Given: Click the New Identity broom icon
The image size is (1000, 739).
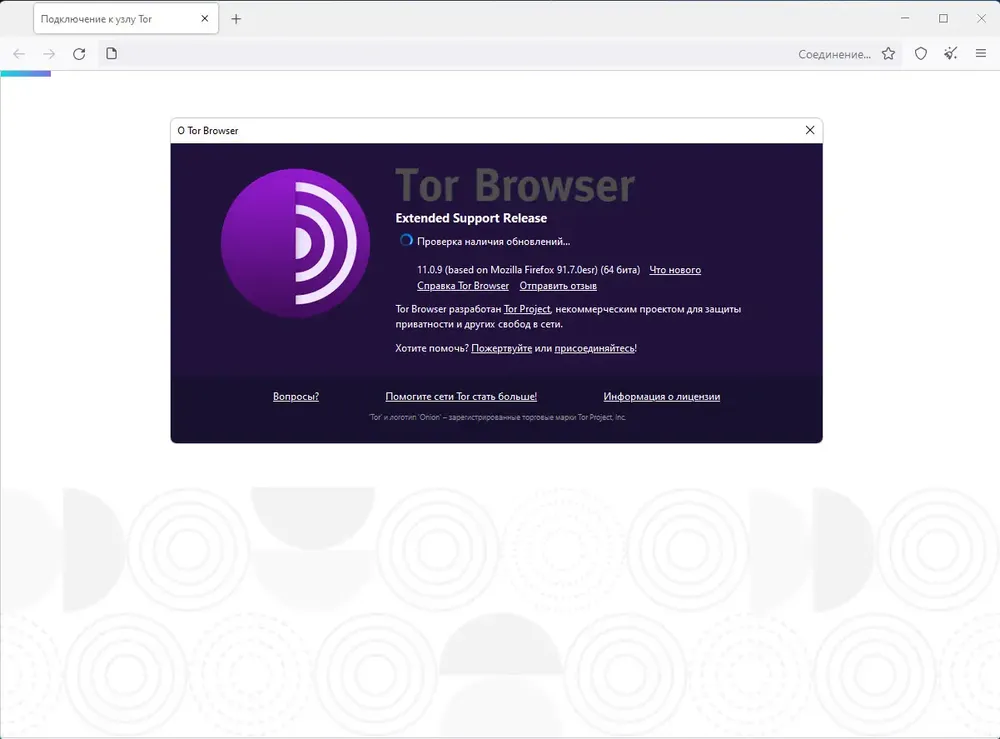Looking at the screenshot, I should (x=951, y=54).
